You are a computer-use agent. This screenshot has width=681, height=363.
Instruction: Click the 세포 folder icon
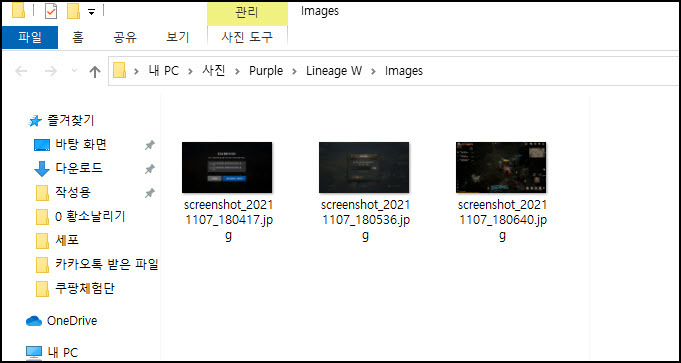42,241
